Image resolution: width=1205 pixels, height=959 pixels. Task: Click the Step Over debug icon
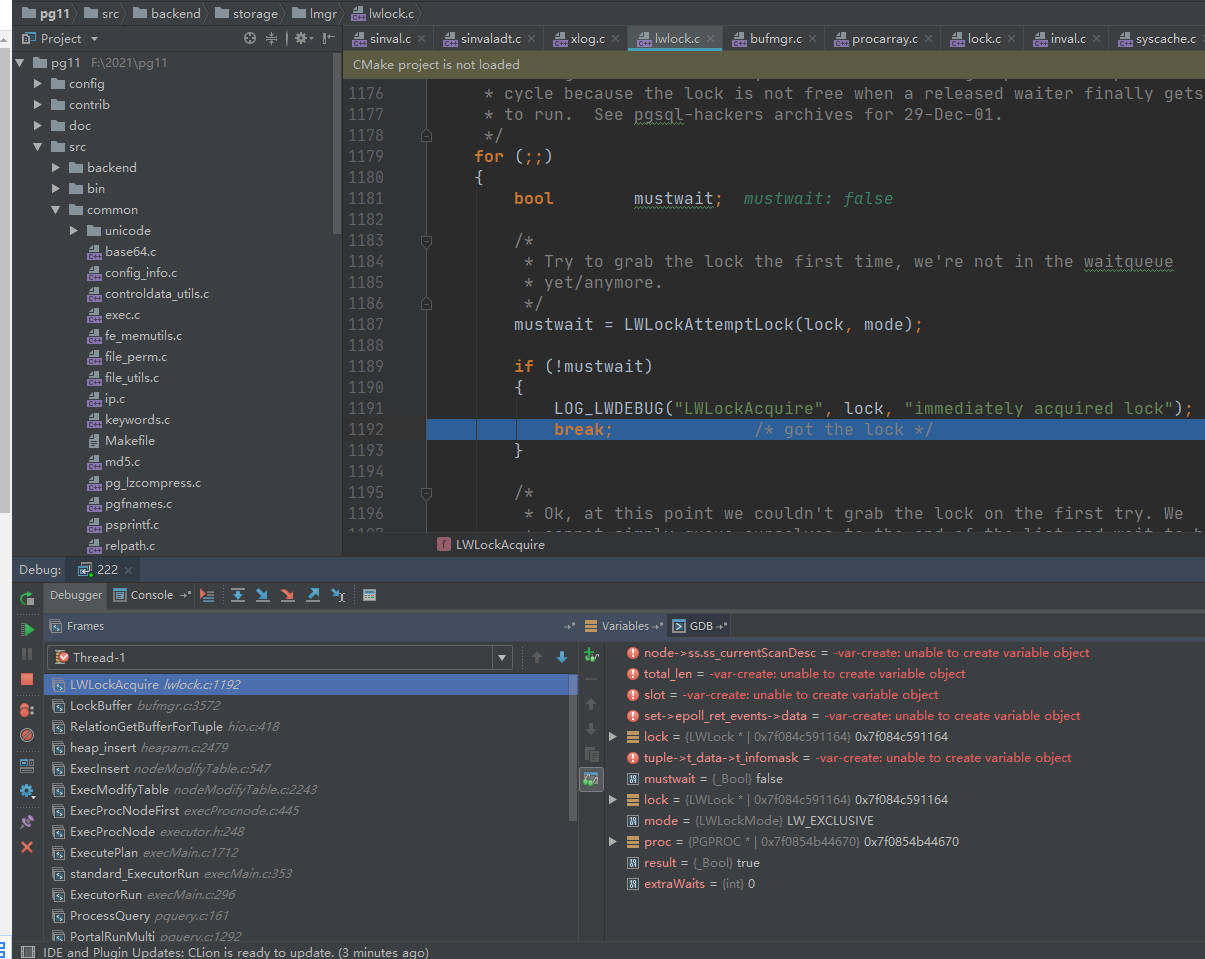[x=238, y=595]
